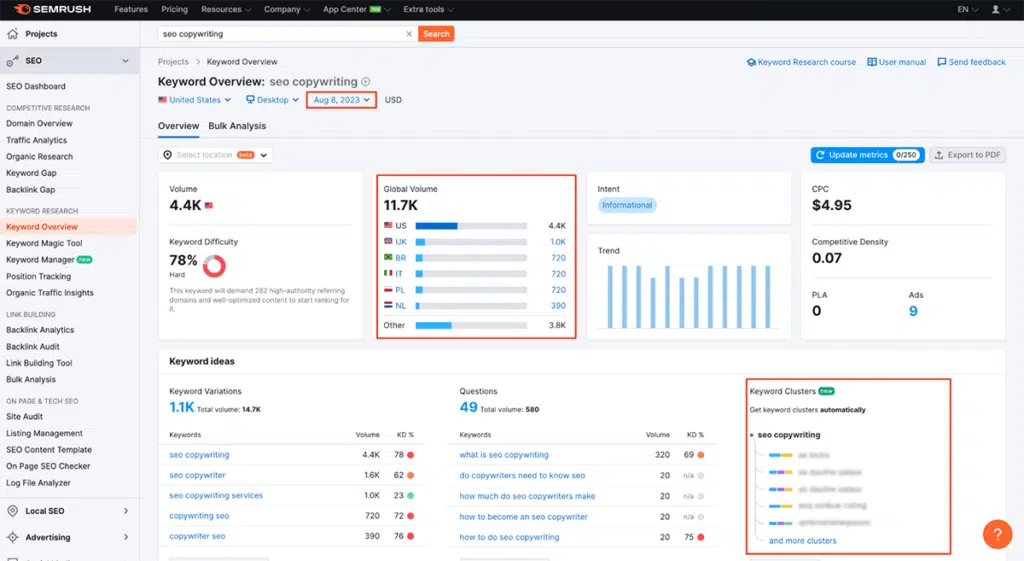Screen dimensions: 1024x561
Task: Expand the Company dropdown menu
Action: [287, 9]
